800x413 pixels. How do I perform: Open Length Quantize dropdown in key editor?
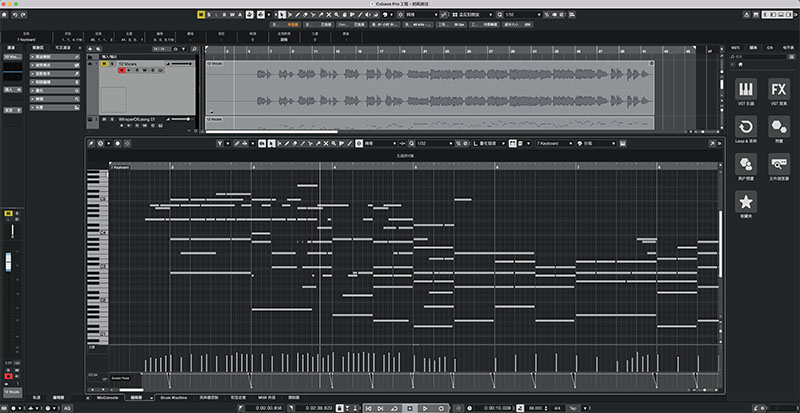[x=490, y=143]
